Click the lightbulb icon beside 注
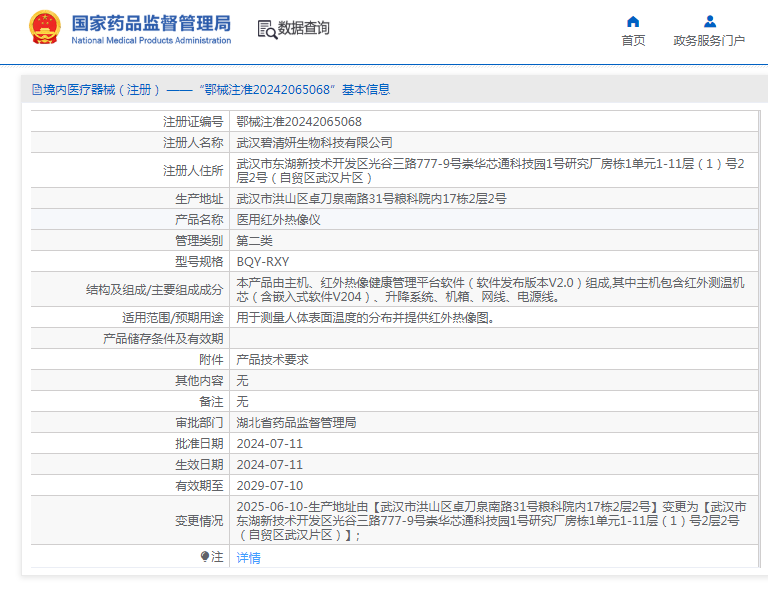Screen dimensions: 768x589 click(205, 557)
